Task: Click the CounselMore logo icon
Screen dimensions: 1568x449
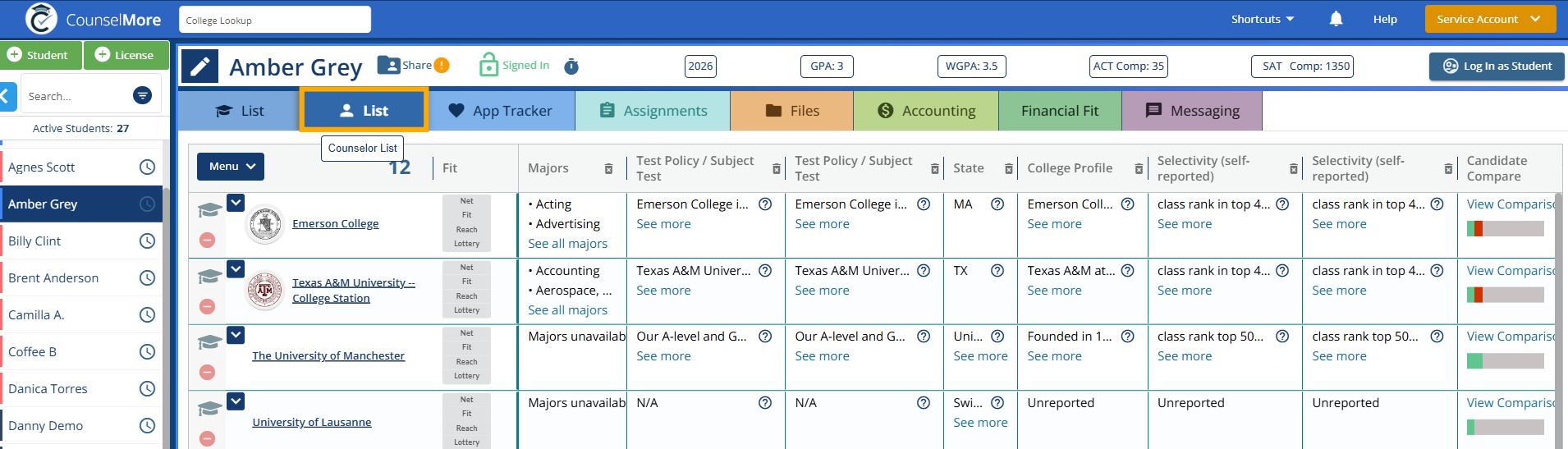Action: click(x=41, y=19)
